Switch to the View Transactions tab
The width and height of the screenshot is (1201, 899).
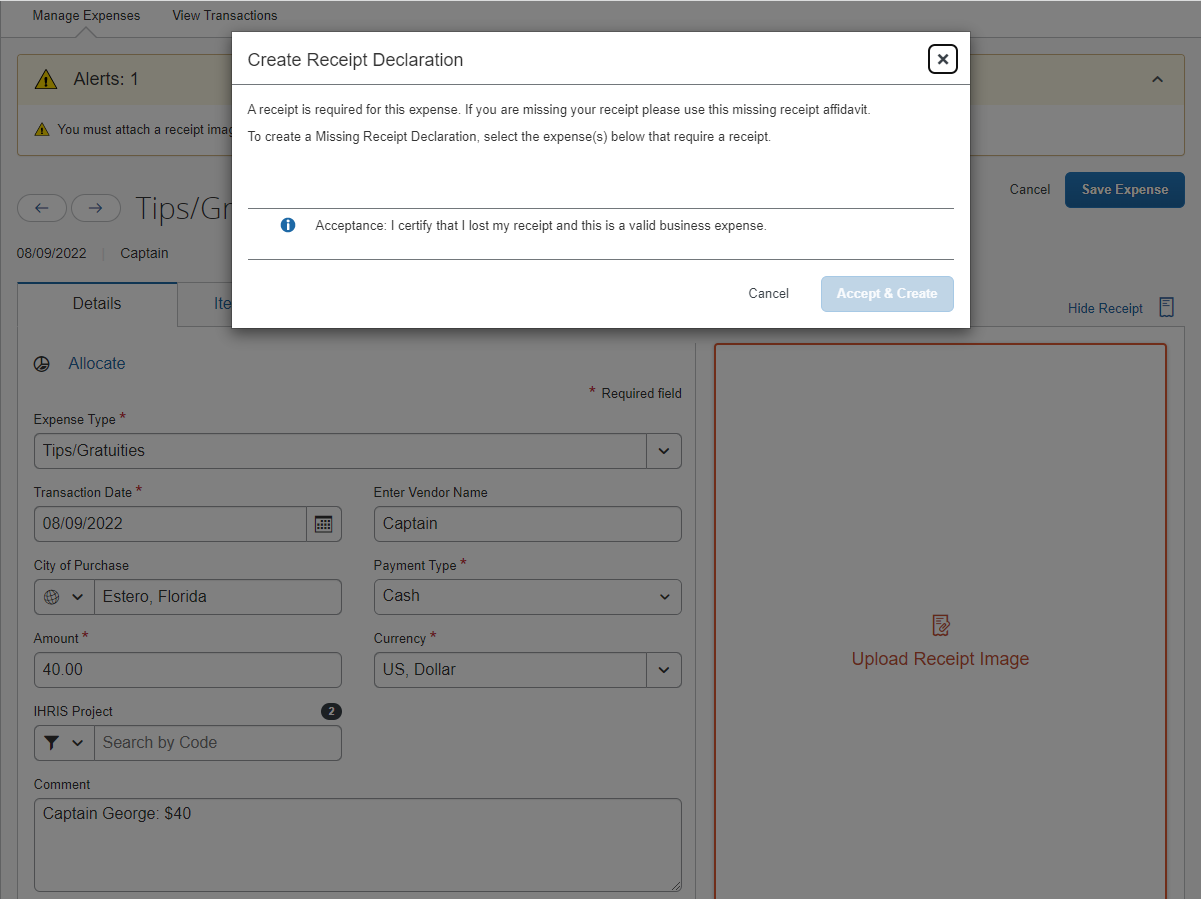point(225,16)
